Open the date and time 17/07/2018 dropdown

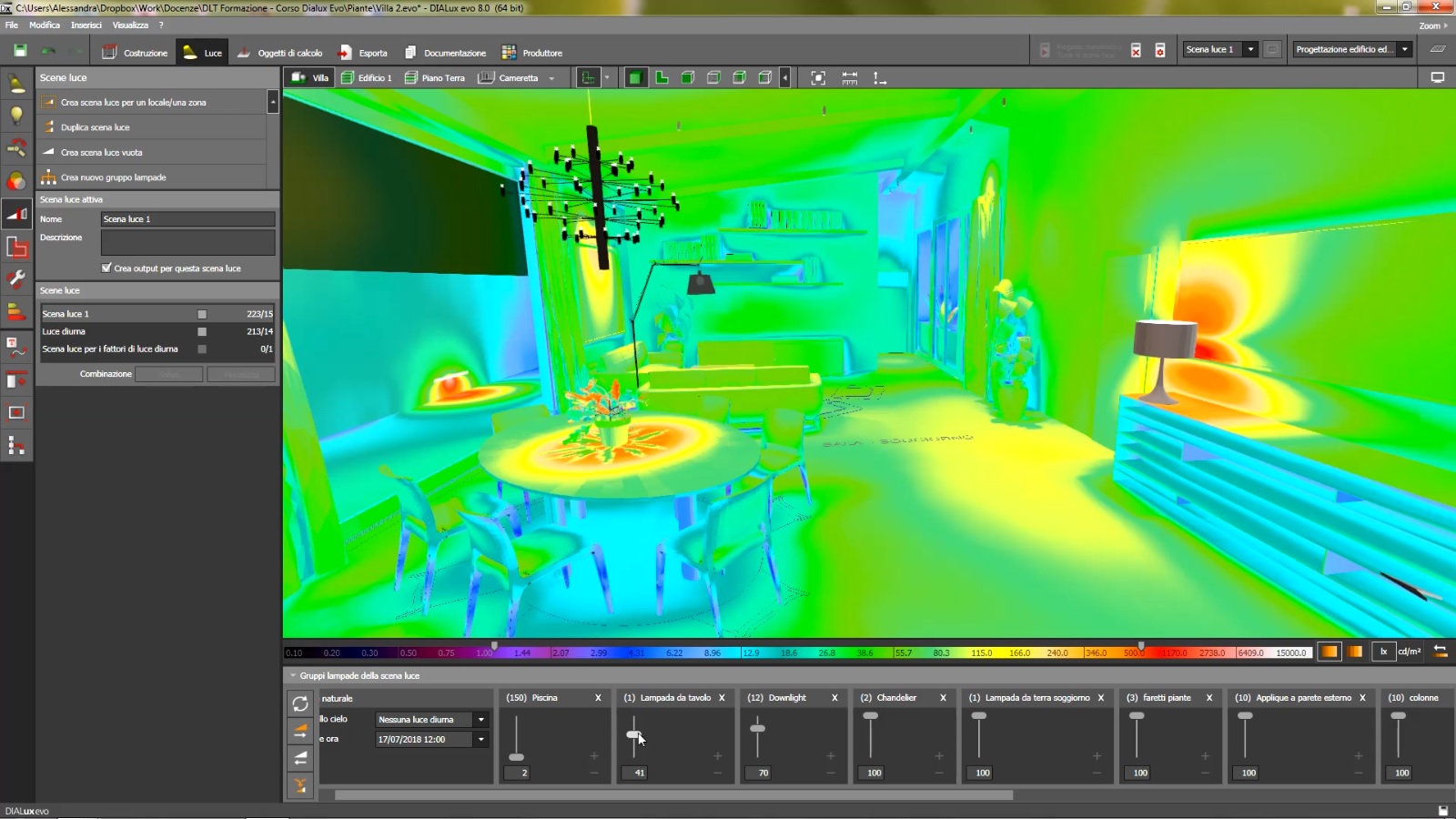click(x=480, y=740)
